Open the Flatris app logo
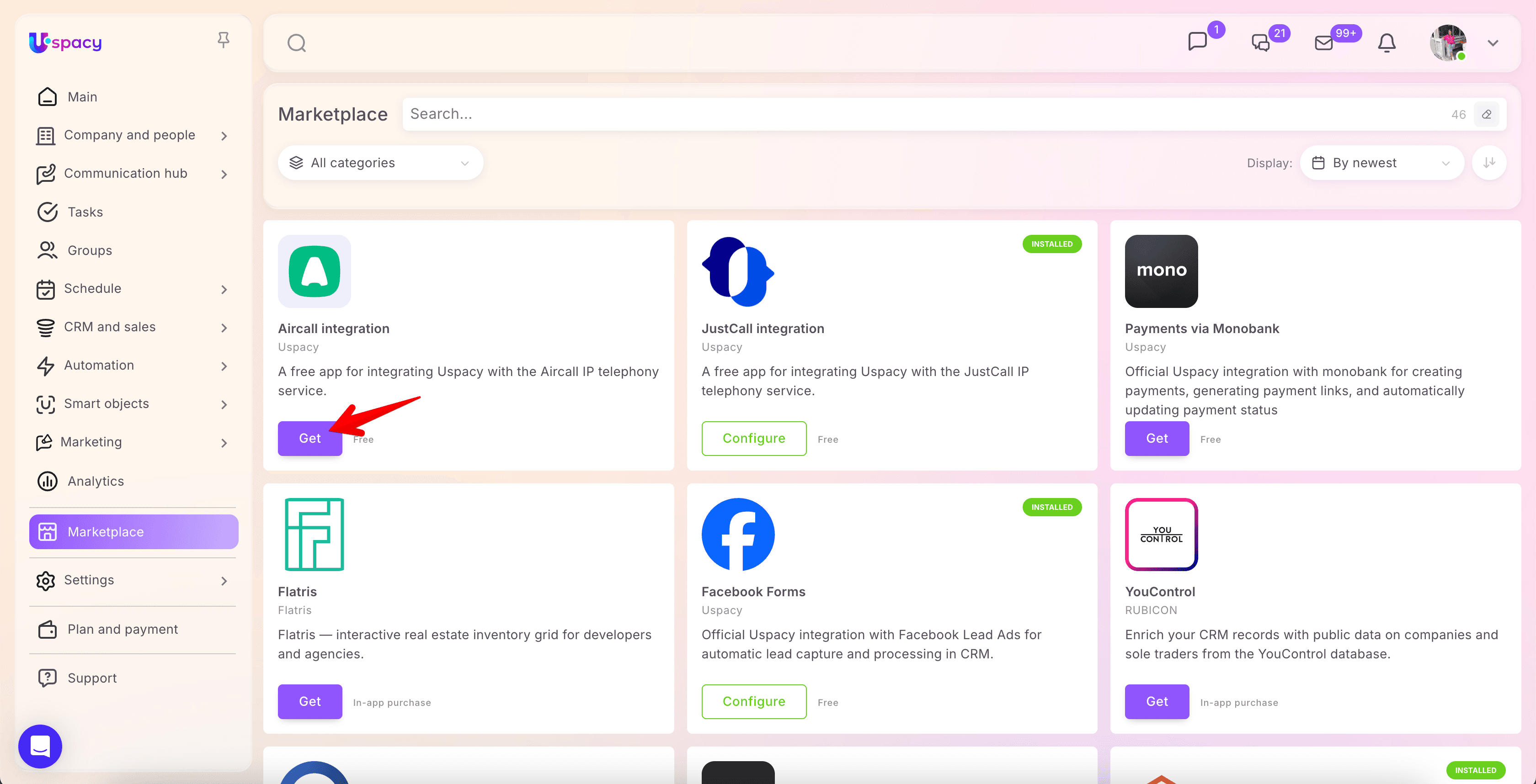 314,535
